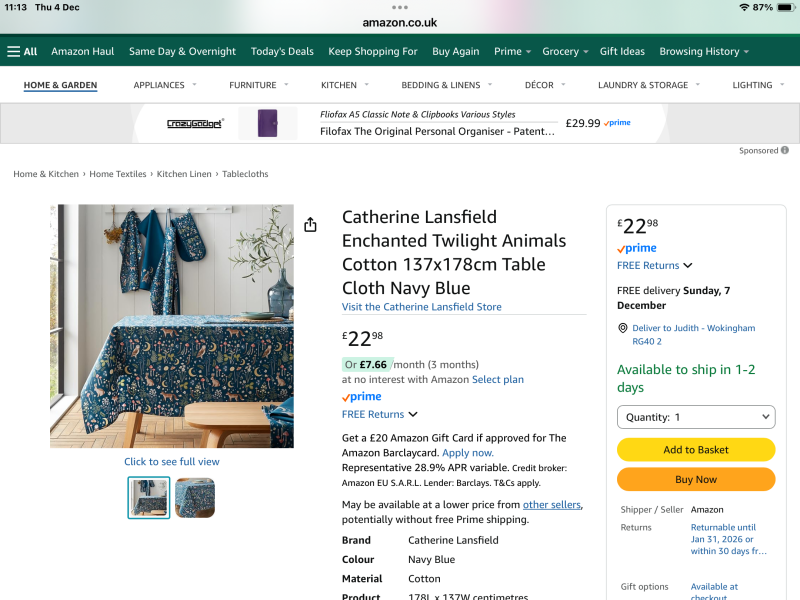Viewport: 800px width, 600px height.
Task: Click the prime badge on the Filofax banner ad
Action: click(x=617, y=123)
